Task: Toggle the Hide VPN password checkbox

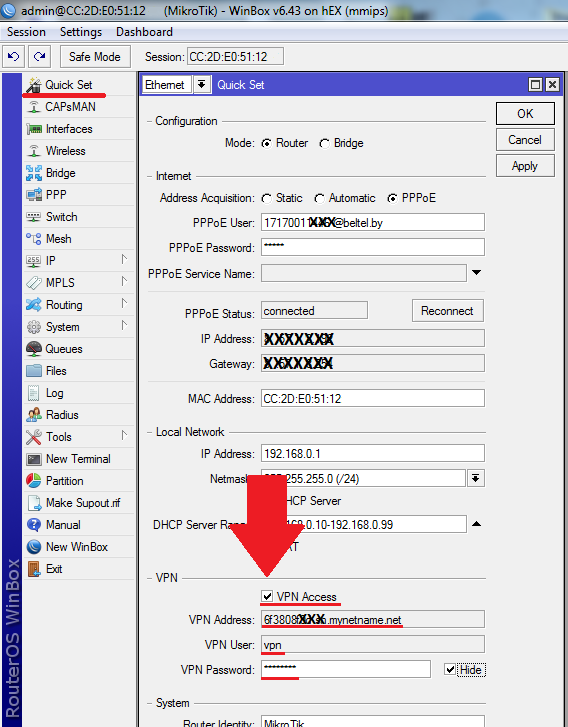Action: [449, 669]
